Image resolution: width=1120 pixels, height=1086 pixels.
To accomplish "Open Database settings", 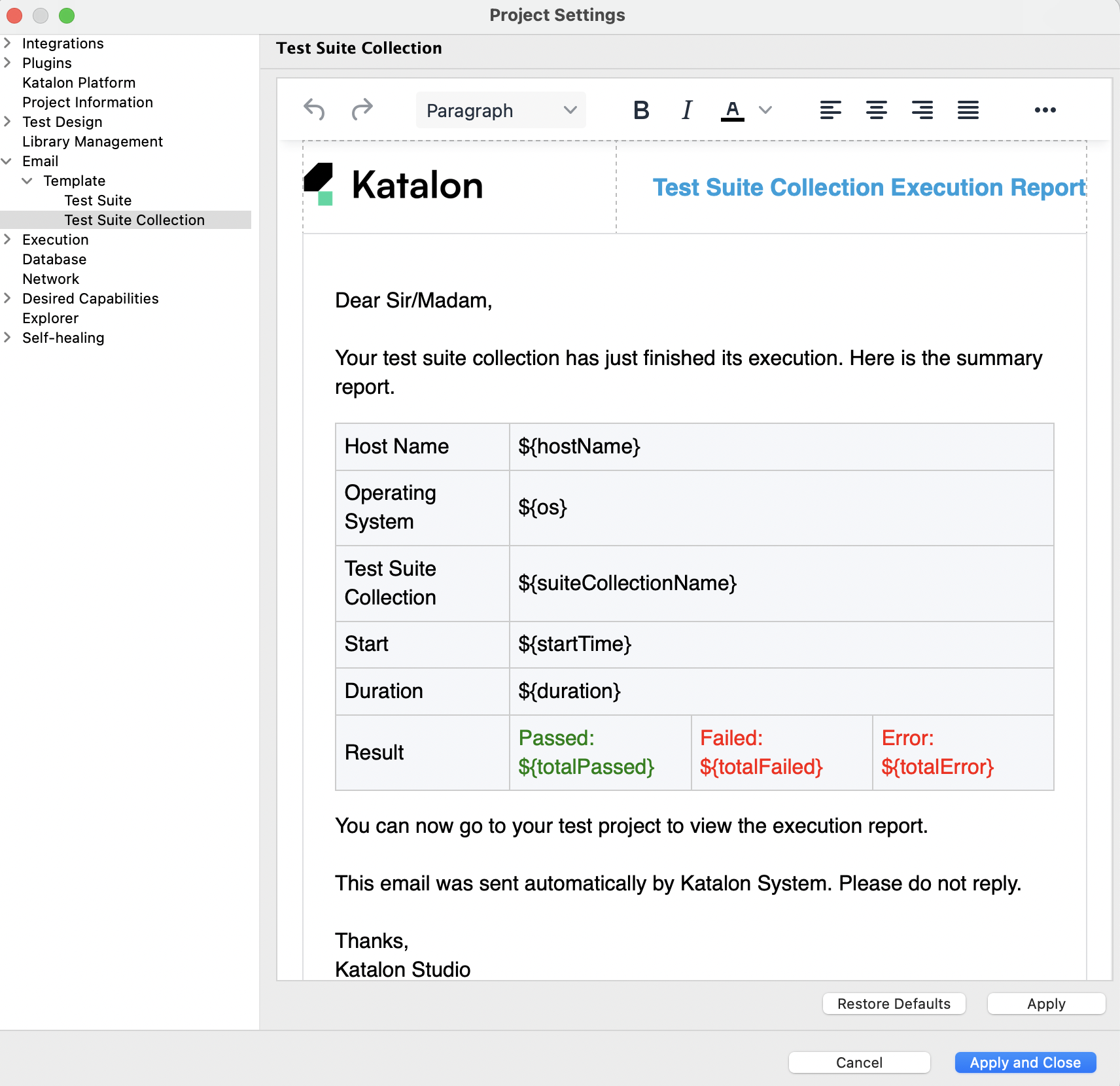I will 54,259.
